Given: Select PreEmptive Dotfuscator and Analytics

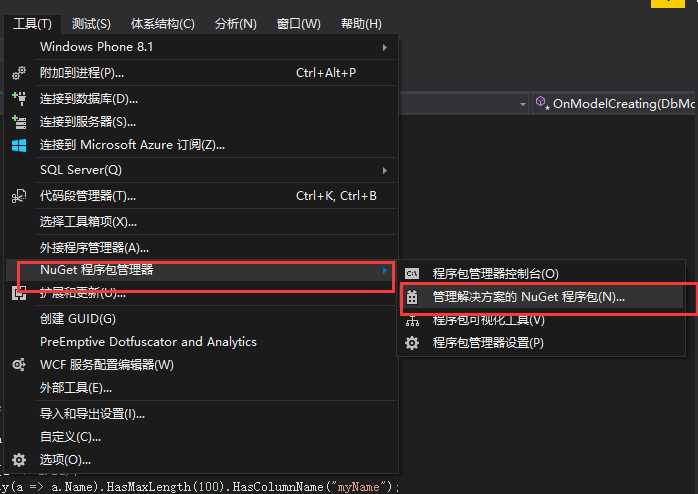Looking at the screenshot, I should [201, 342].
